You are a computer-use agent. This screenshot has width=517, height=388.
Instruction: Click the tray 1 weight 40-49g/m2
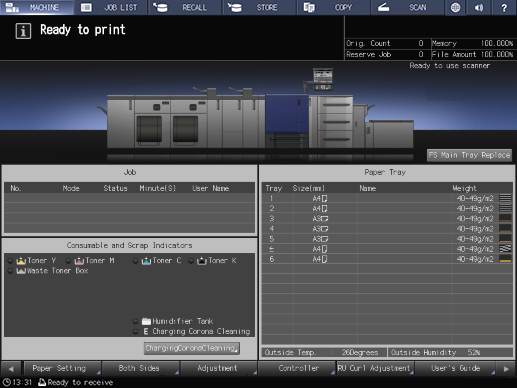click(475, 199)
